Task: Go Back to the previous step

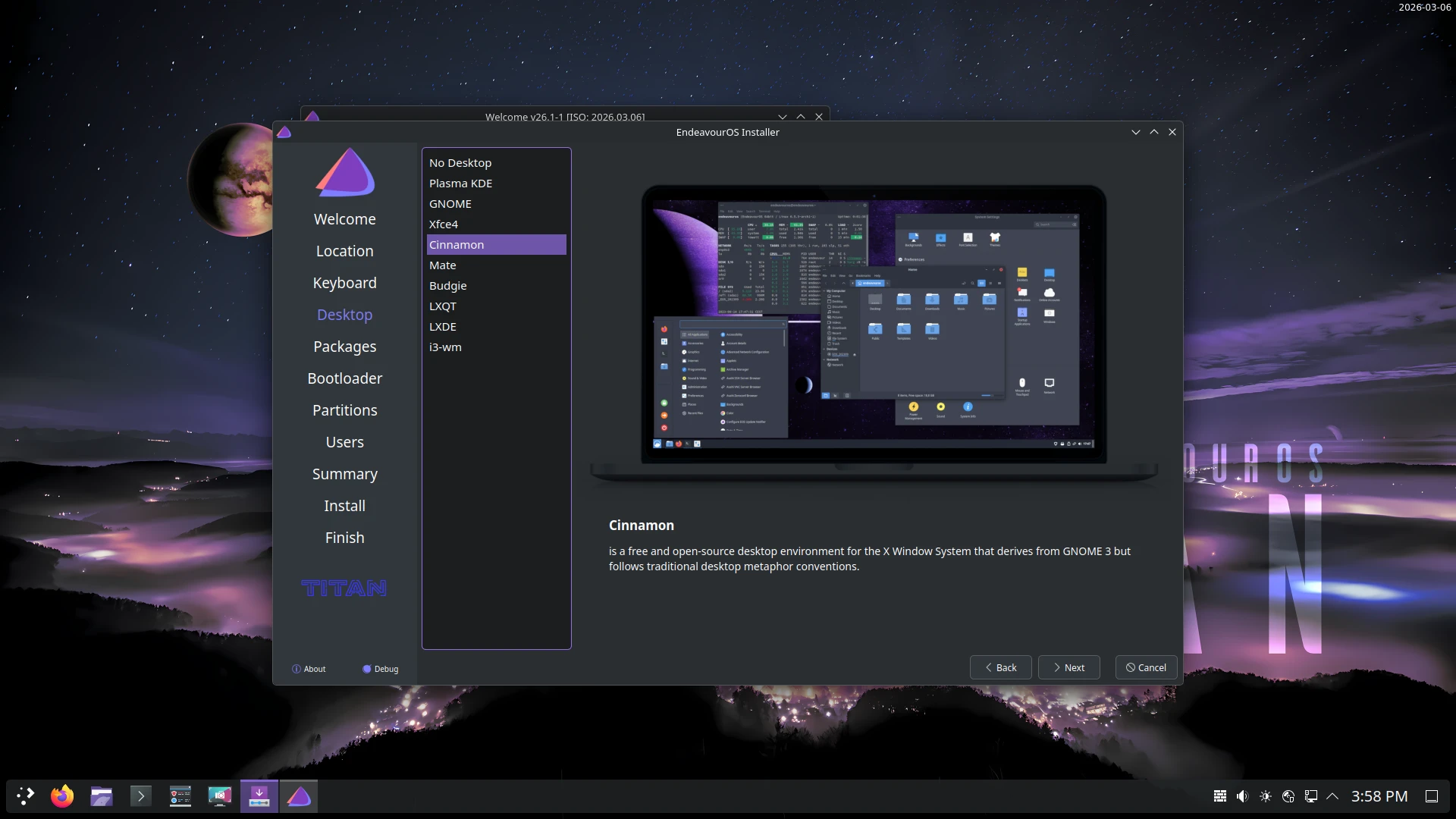Action: [1000, 667]
